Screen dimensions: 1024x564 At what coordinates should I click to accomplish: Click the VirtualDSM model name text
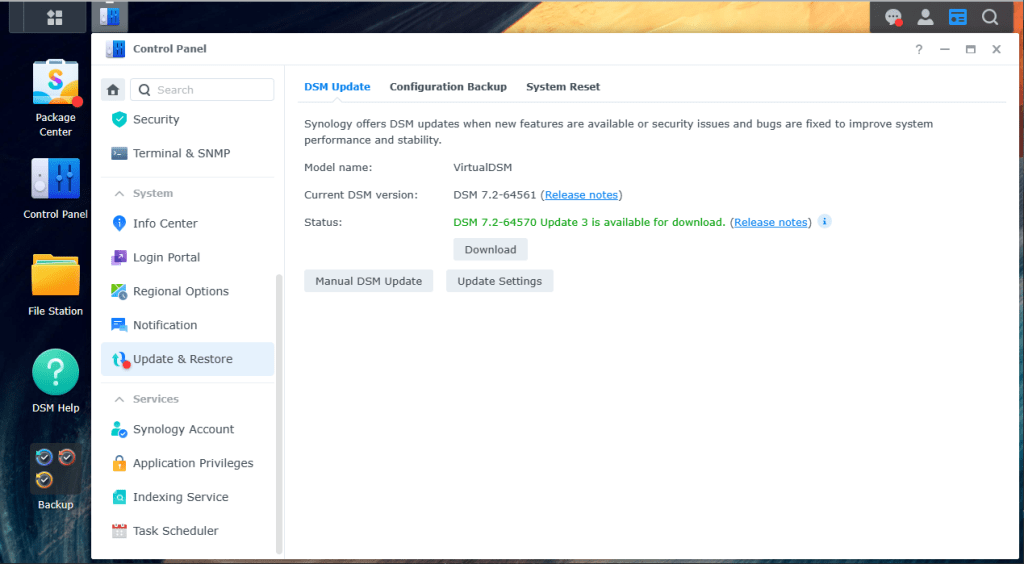tap(483, 167)
